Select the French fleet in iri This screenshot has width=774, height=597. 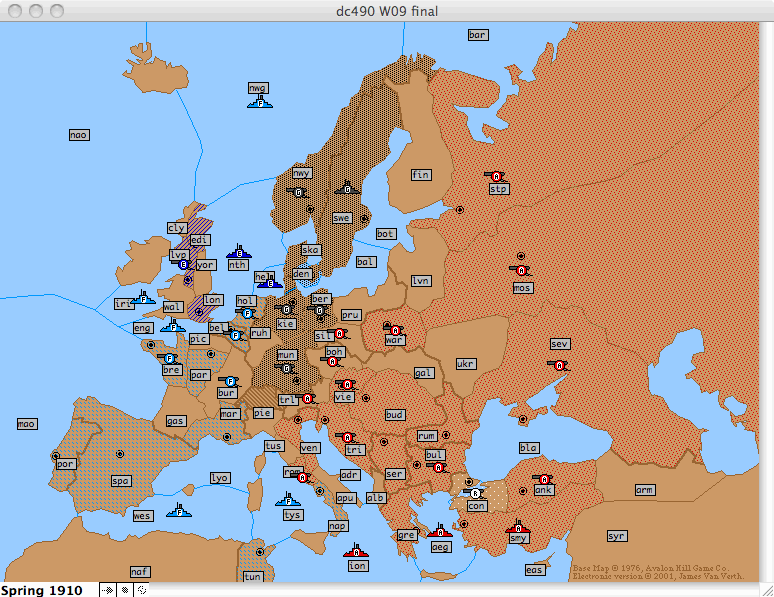click(x=143, y=298)
